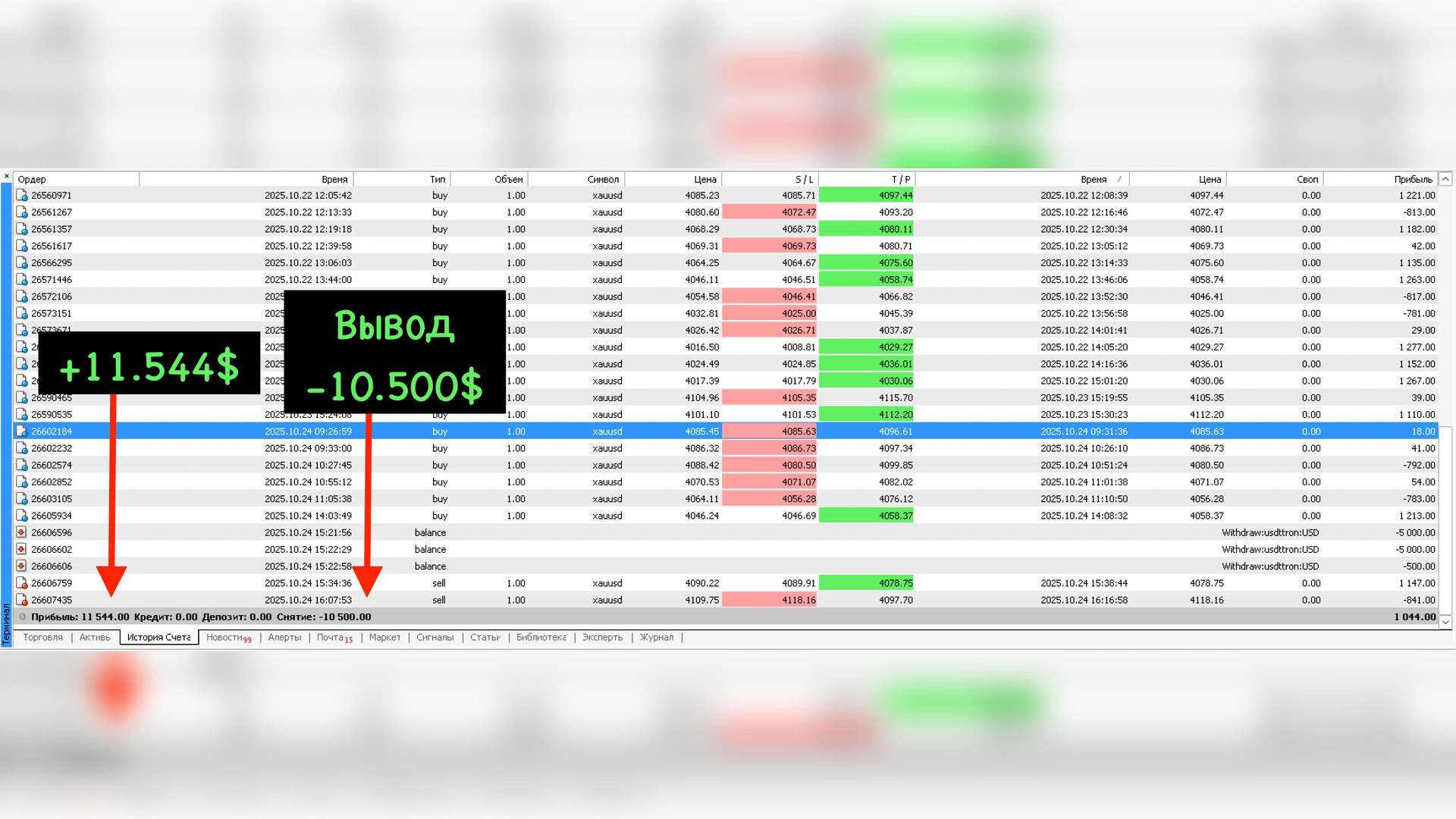Click the order icon for 26573151

click(22, 313)
